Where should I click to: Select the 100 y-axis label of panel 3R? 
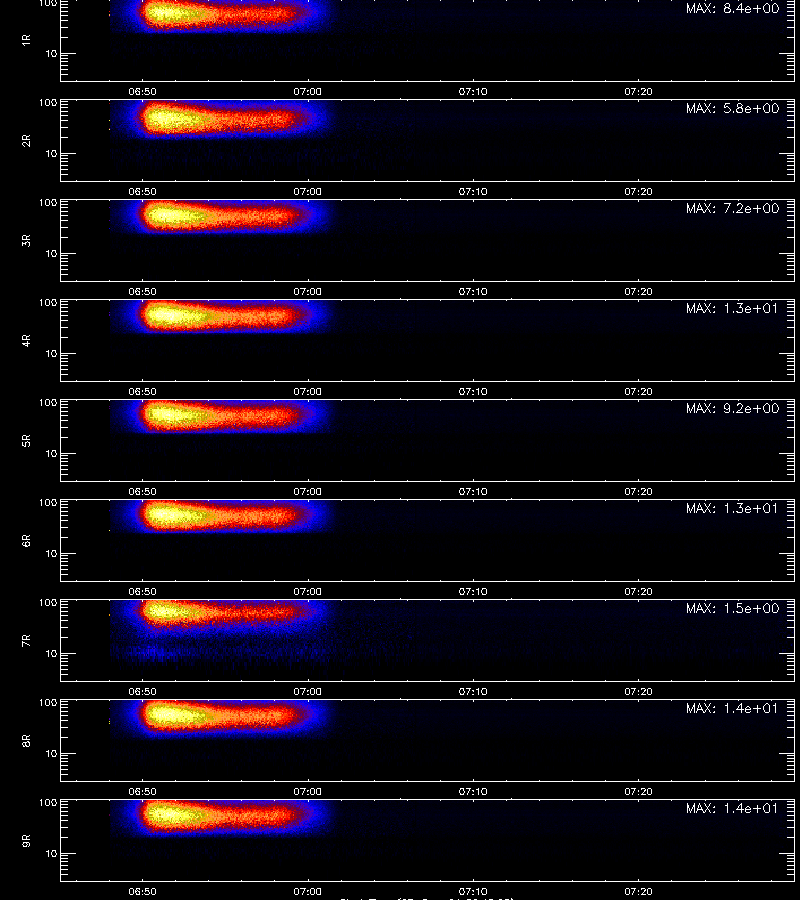48,203
